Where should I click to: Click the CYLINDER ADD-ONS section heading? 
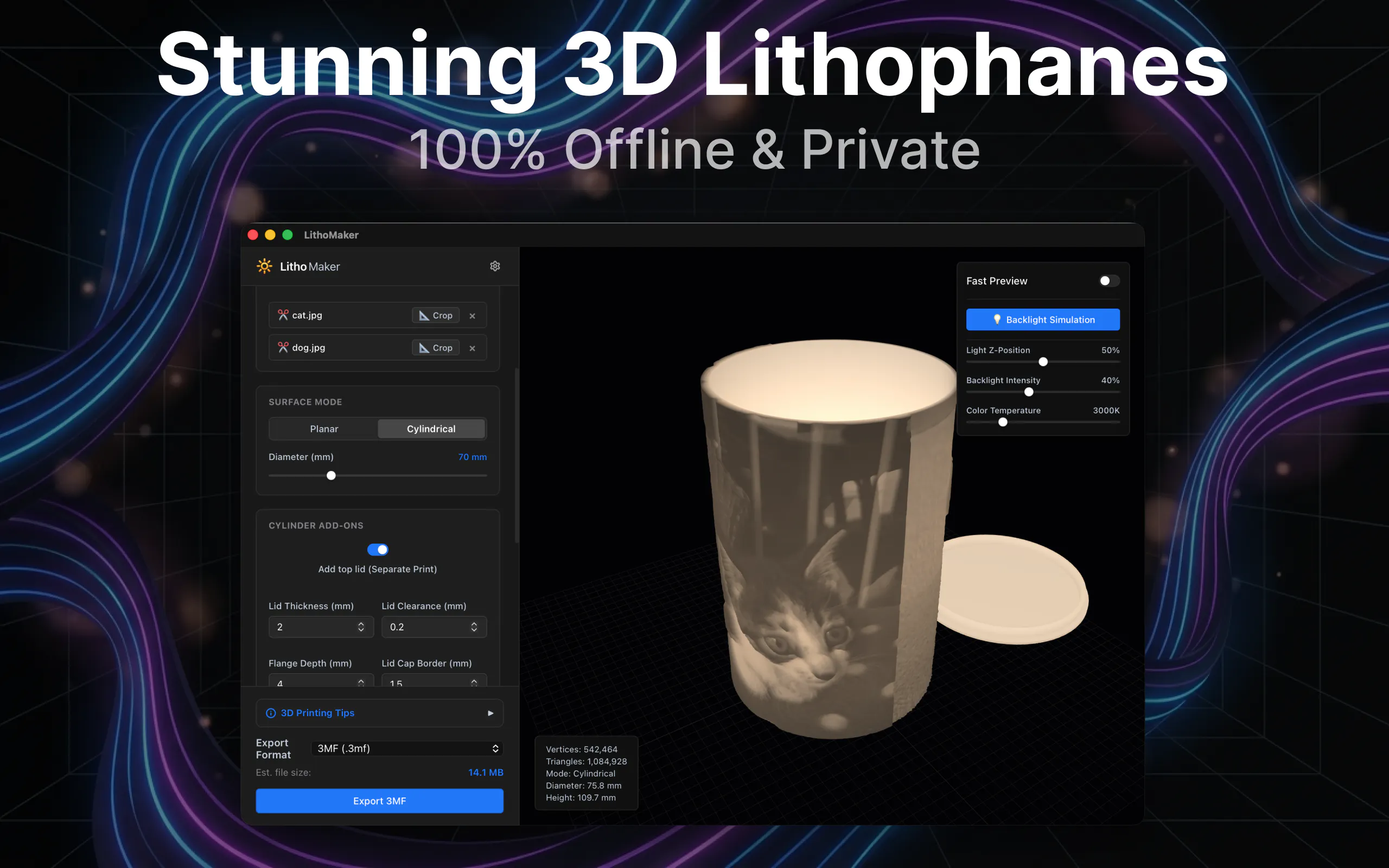pos(316,526)
